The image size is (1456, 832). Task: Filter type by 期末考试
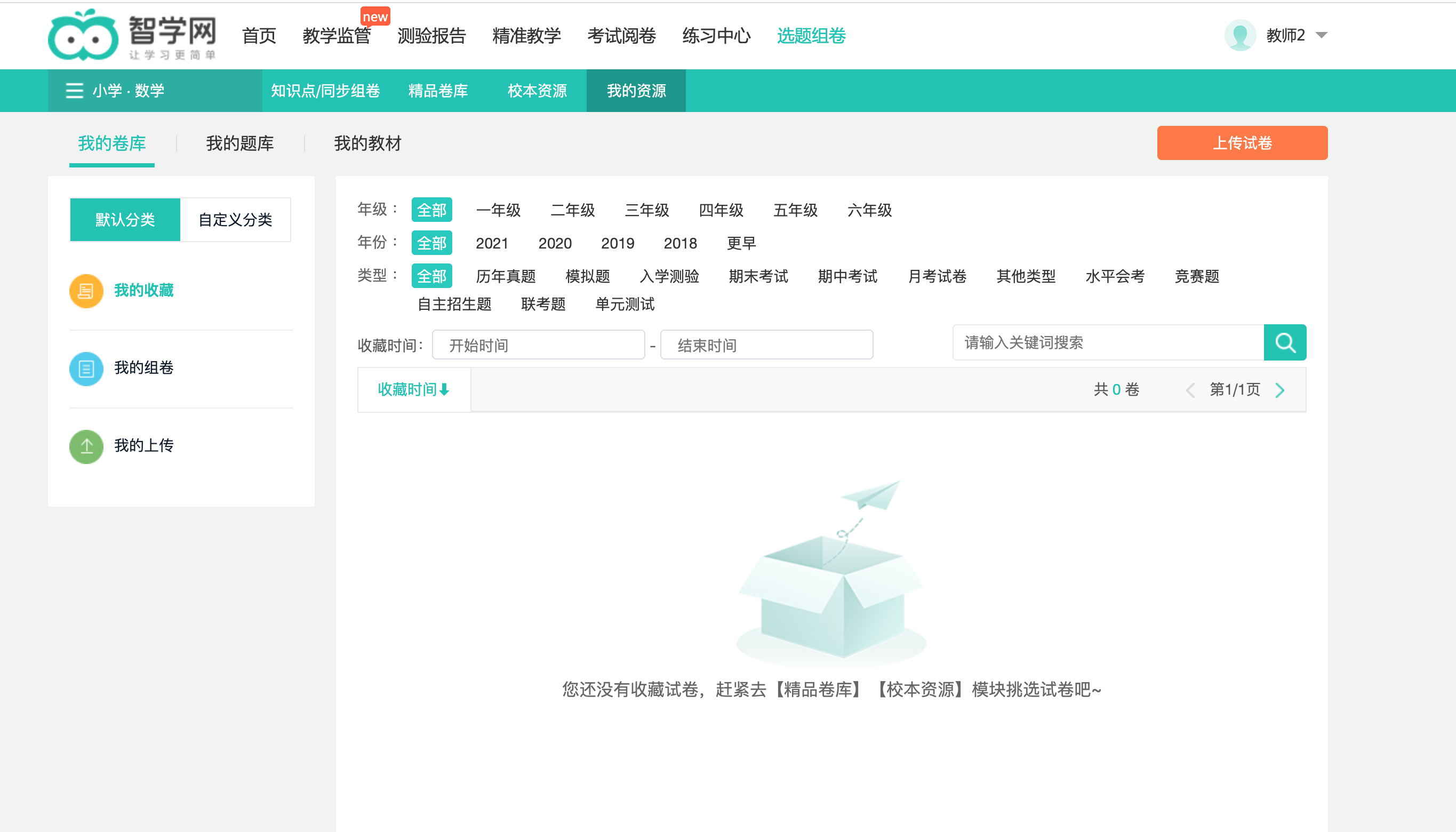758,276
